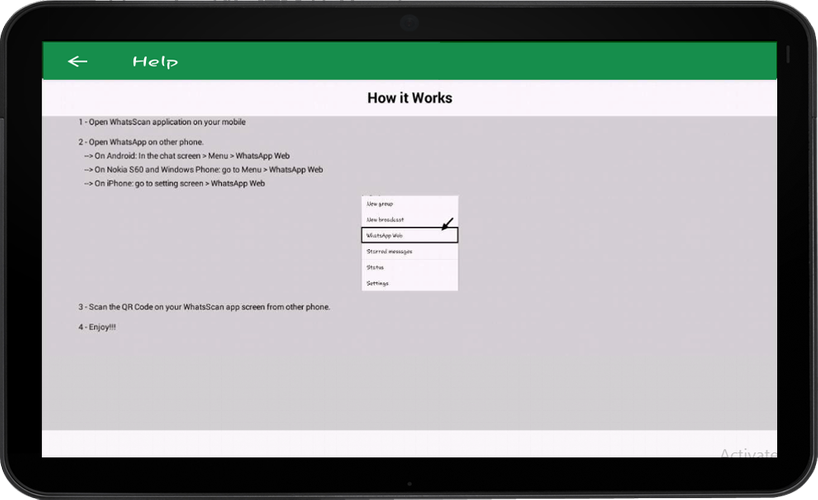
Task: Click step 4 'Enjoy!!!' text
Action: pos(97,327)
